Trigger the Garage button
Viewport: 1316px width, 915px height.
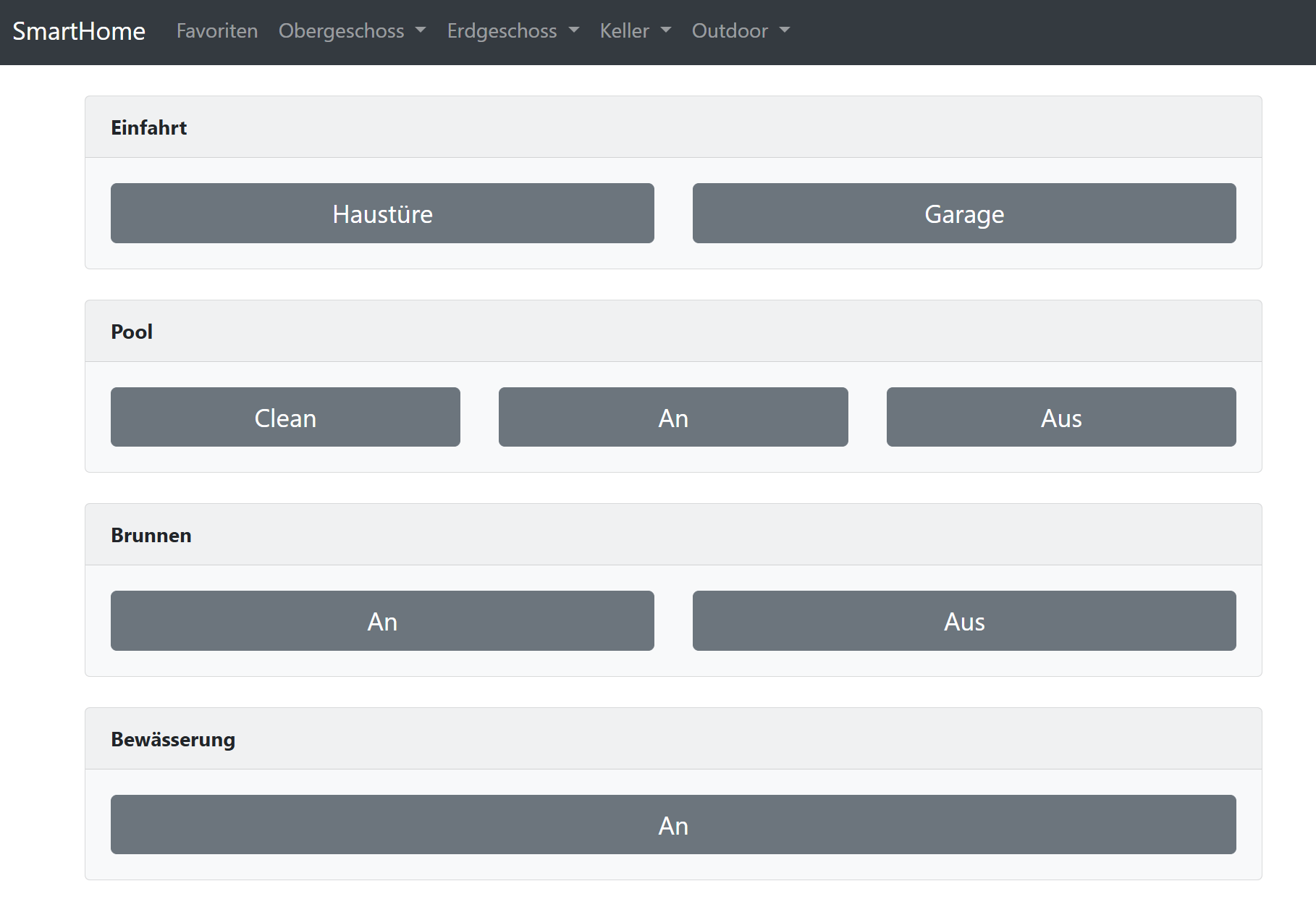(x=963, y=214)
